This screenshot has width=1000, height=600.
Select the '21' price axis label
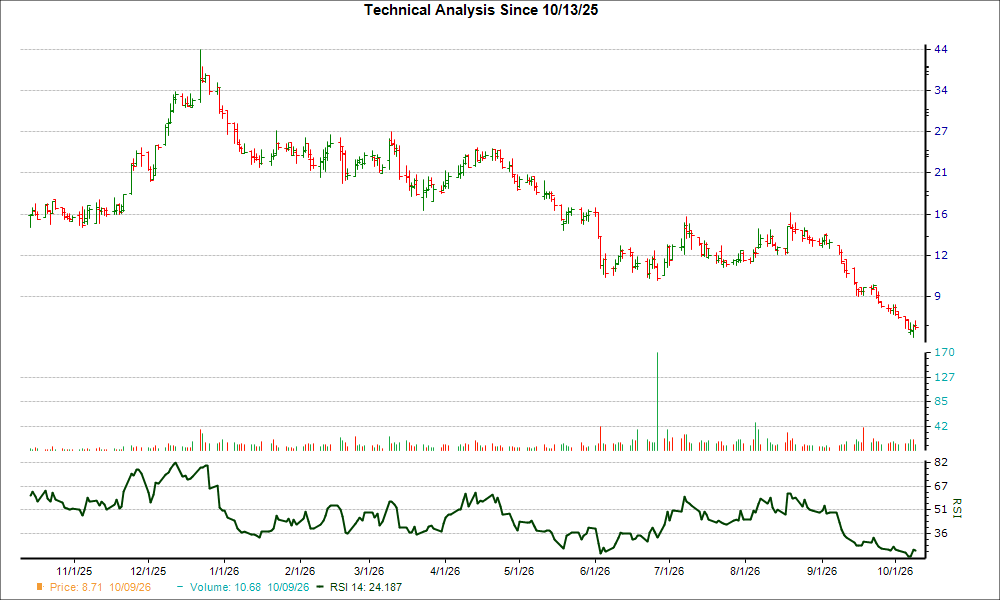941,173
